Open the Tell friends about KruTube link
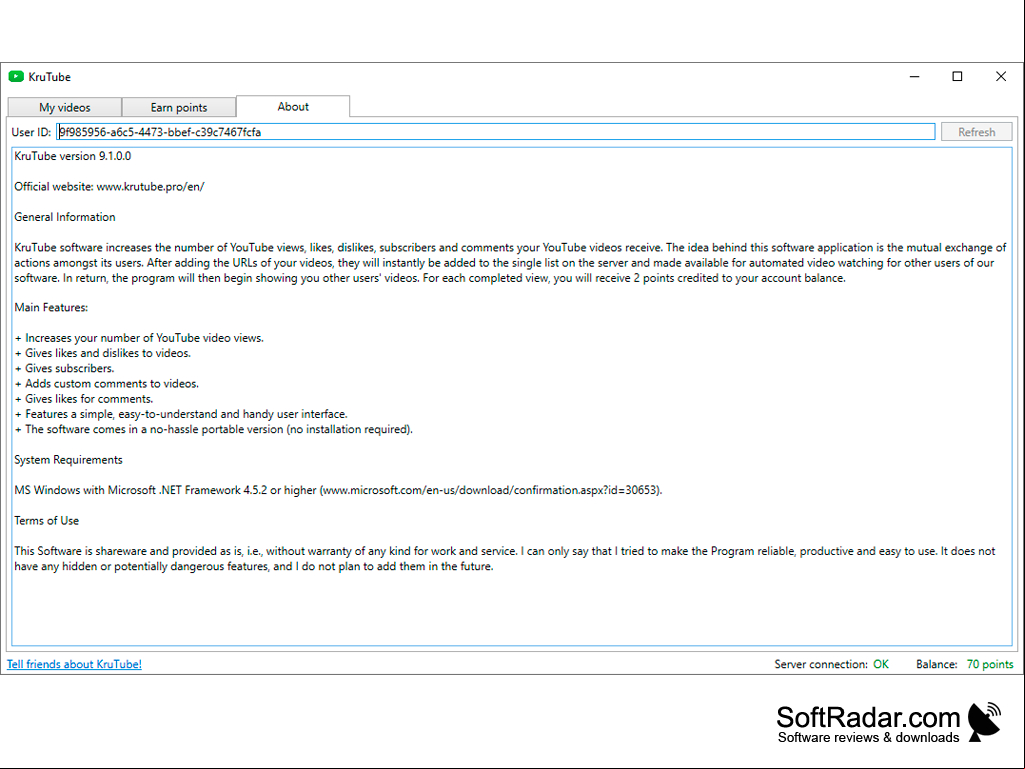The height and width of the screenshot is (769, 1025). (x=74, y=664)
